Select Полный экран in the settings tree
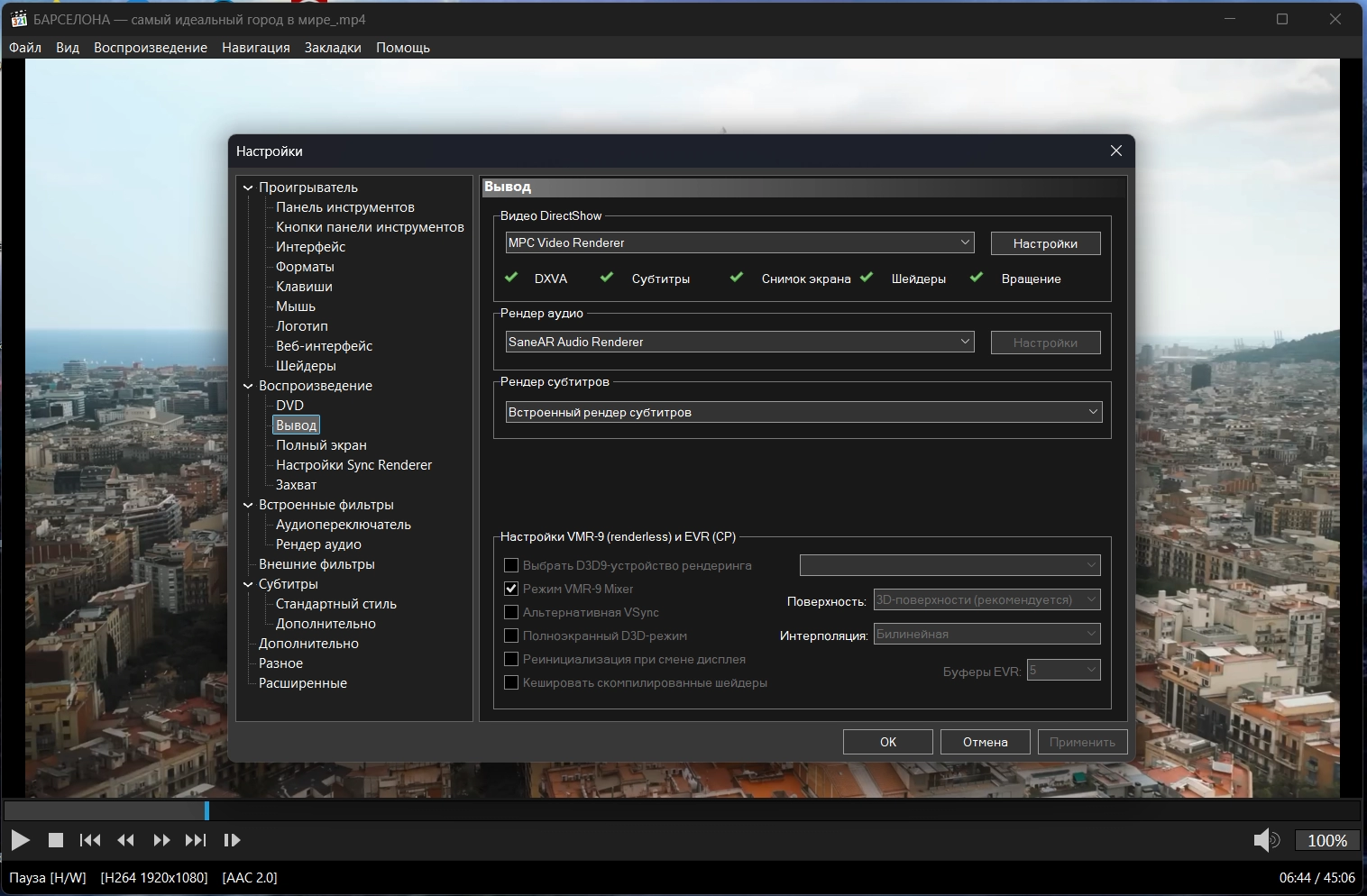The width and height of the screenshot is (1367, 896). tap(321, 445)
